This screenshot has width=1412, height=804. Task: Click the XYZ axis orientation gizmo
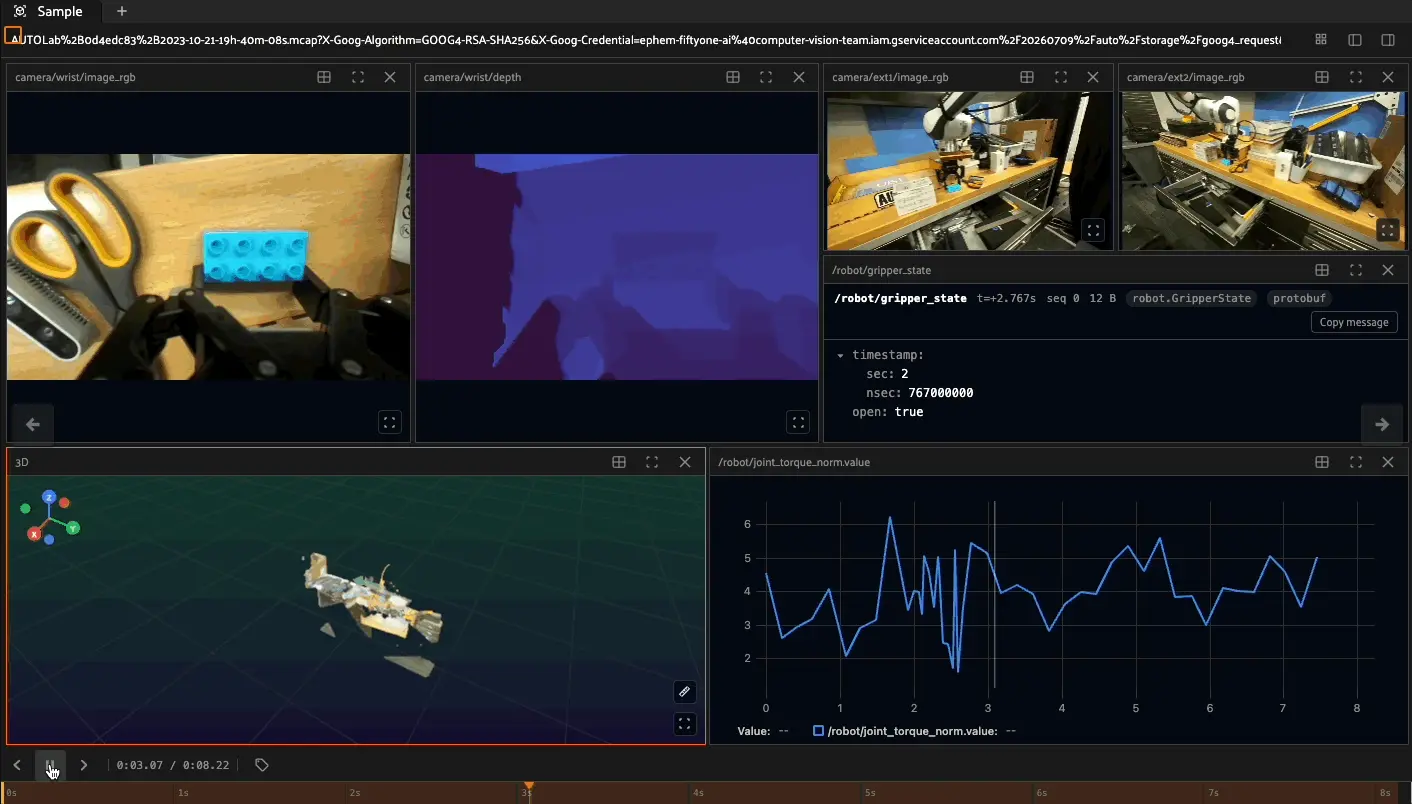[49, 516]
